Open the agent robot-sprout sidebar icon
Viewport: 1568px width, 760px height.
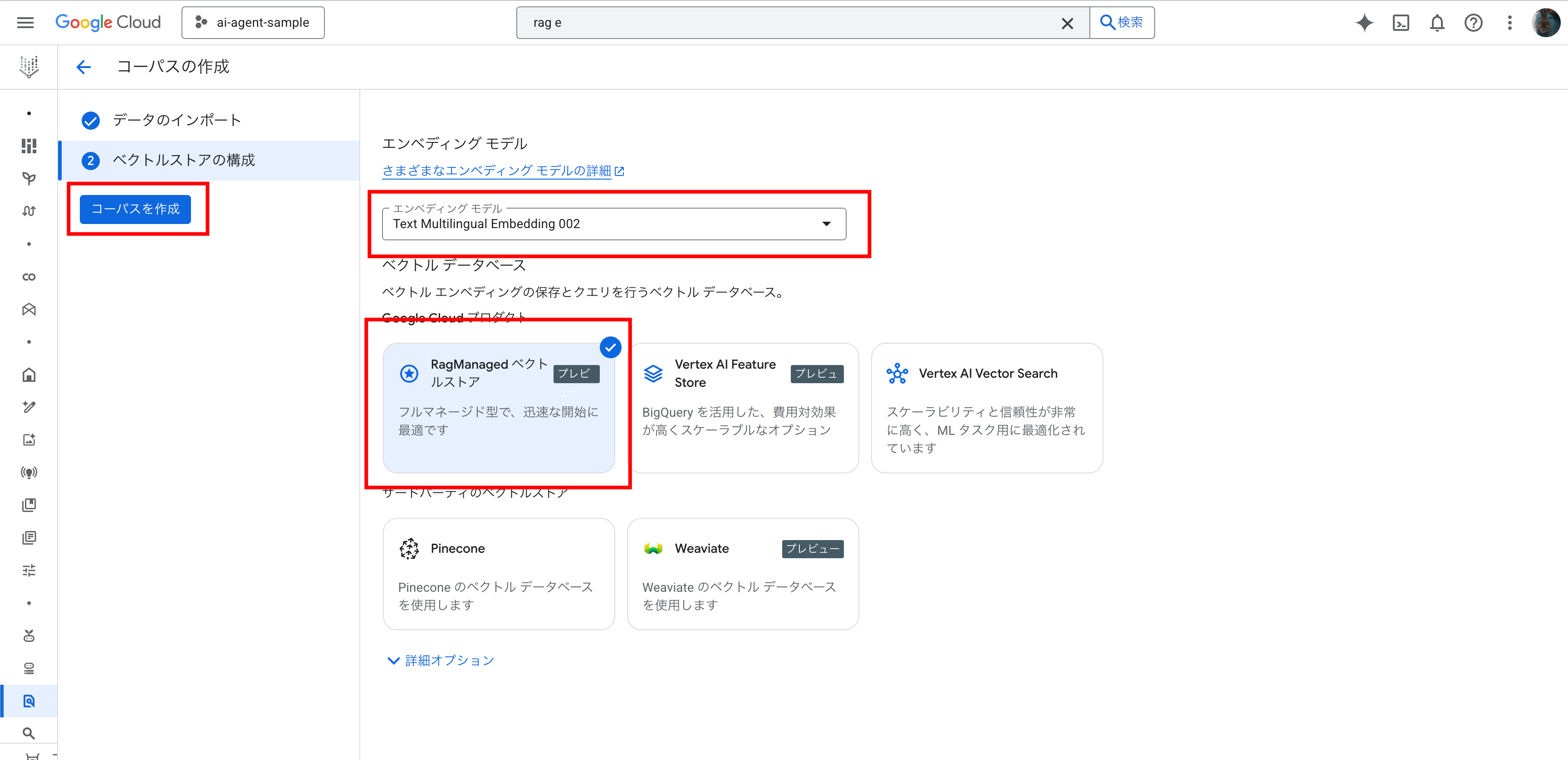coord(29,636)
